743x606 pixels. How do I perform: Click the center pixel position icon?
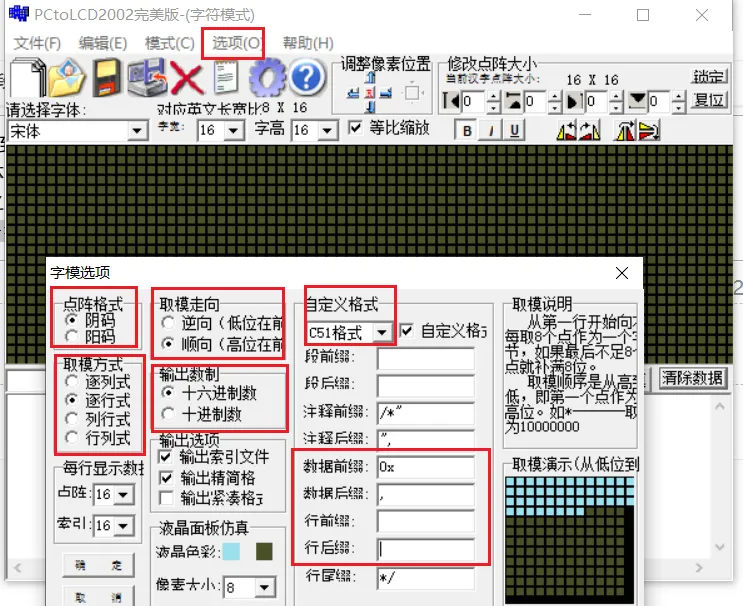tap(370, 92)
